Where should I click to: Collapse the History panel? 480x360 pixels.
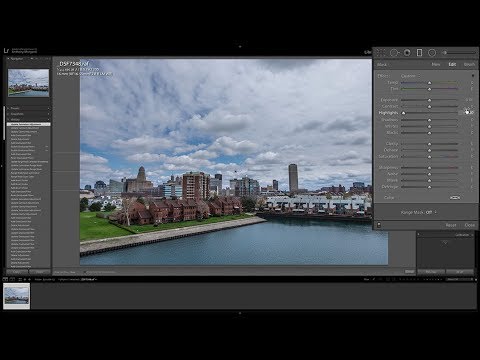pos(9,119)
